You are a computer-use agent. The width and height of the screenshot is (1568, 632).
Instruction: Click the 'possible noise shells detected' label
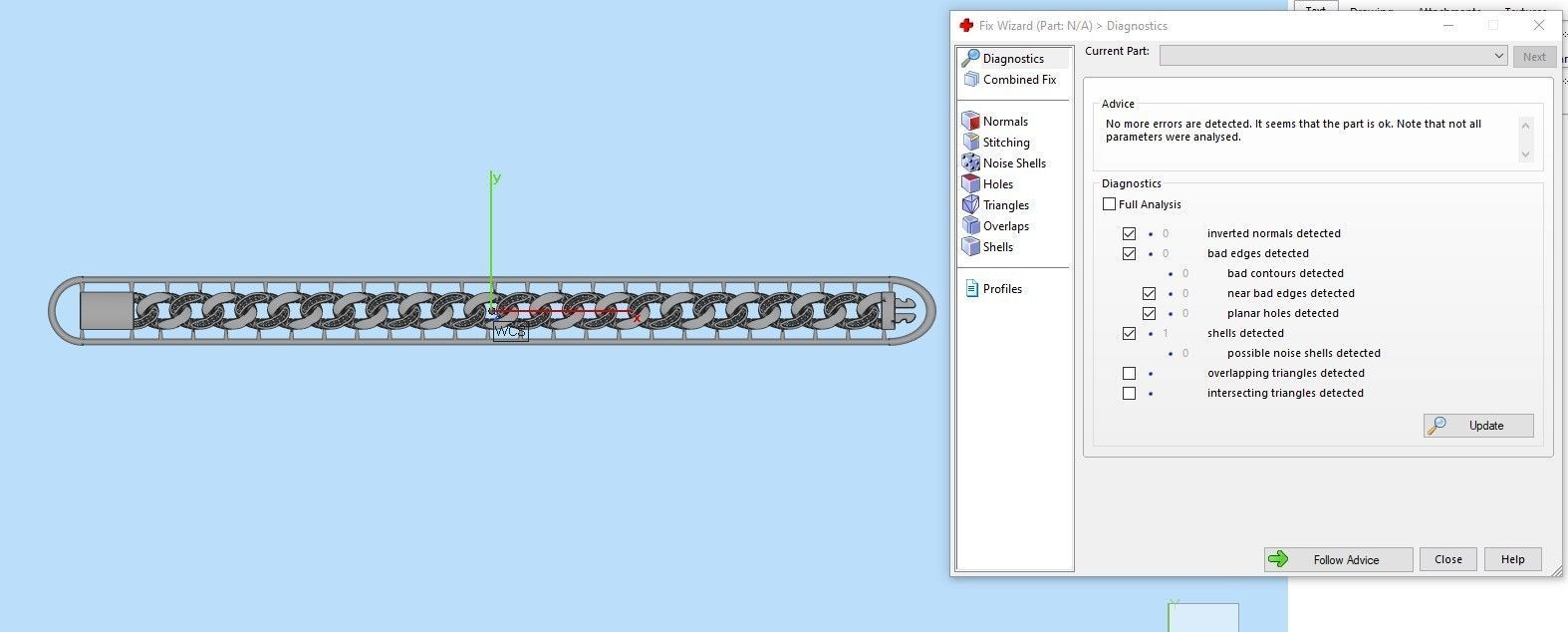[1304, 353]
